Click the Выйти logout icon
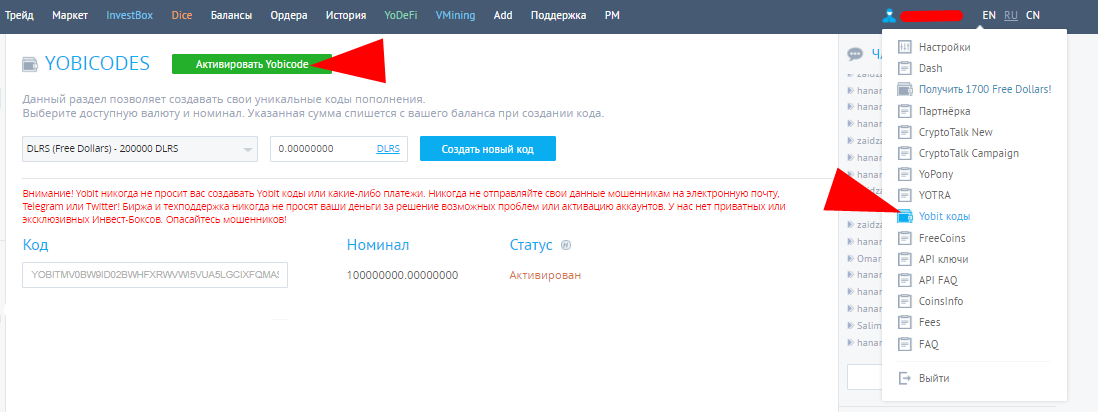 905,378
